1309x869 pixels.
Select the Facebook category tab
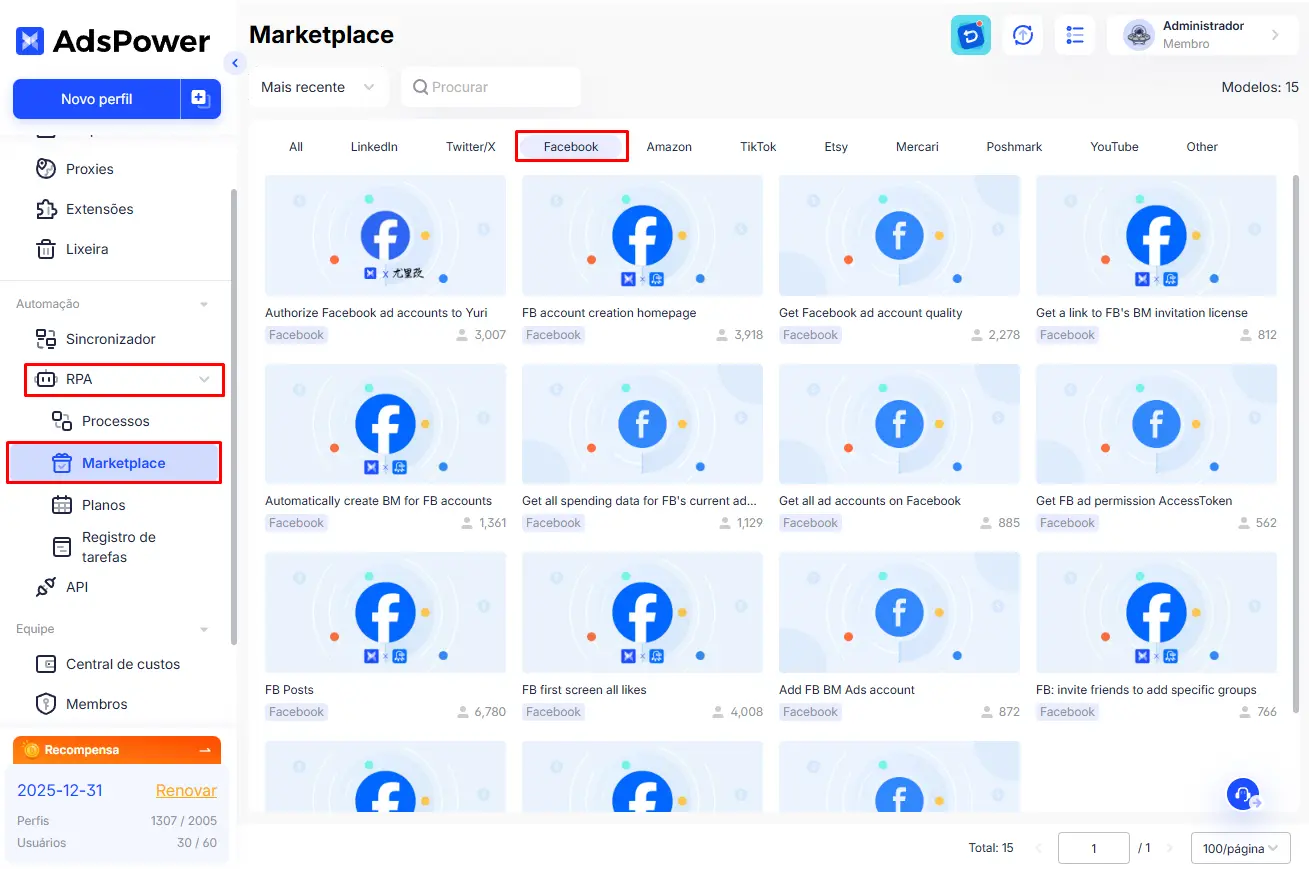[x=571, y=147]
